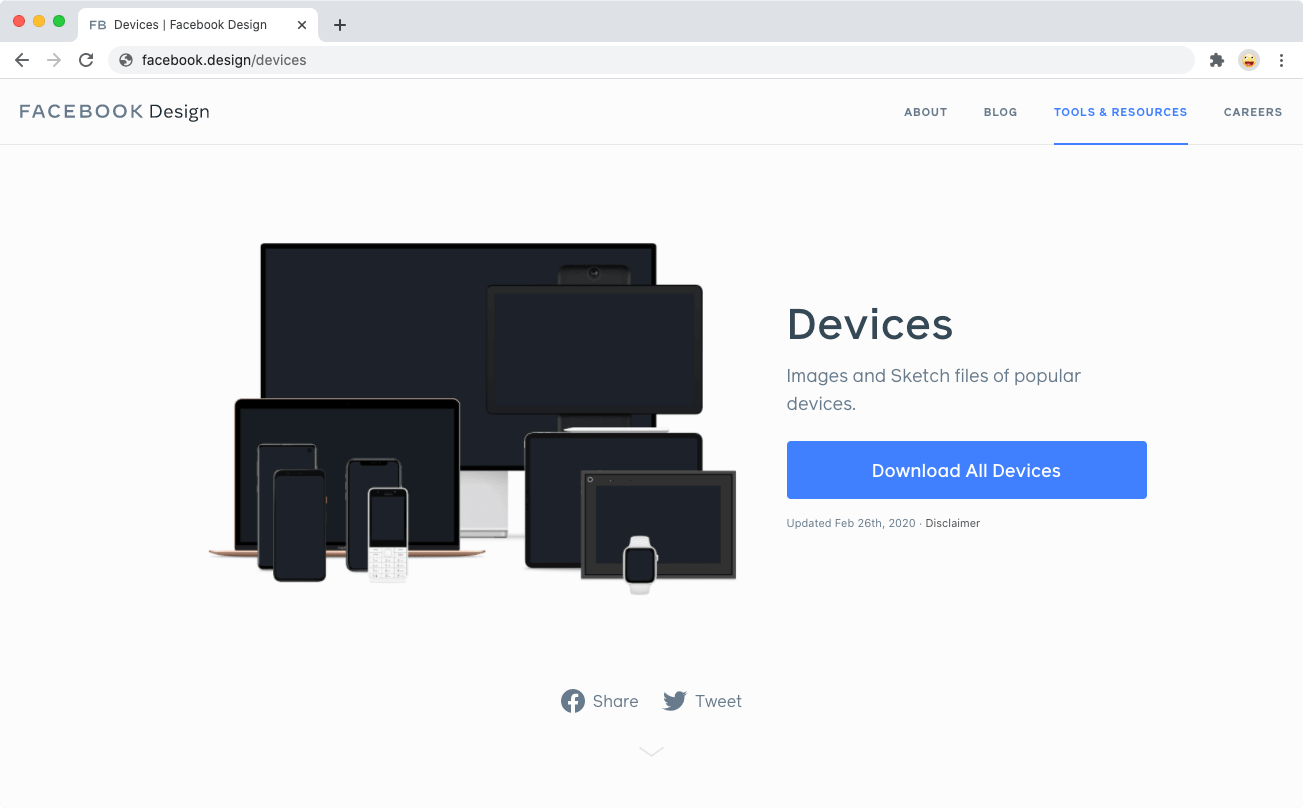Click the Facebook share icon
Image resolution: width=1303 pixels, height=808 pixels.
coord(572,701)
